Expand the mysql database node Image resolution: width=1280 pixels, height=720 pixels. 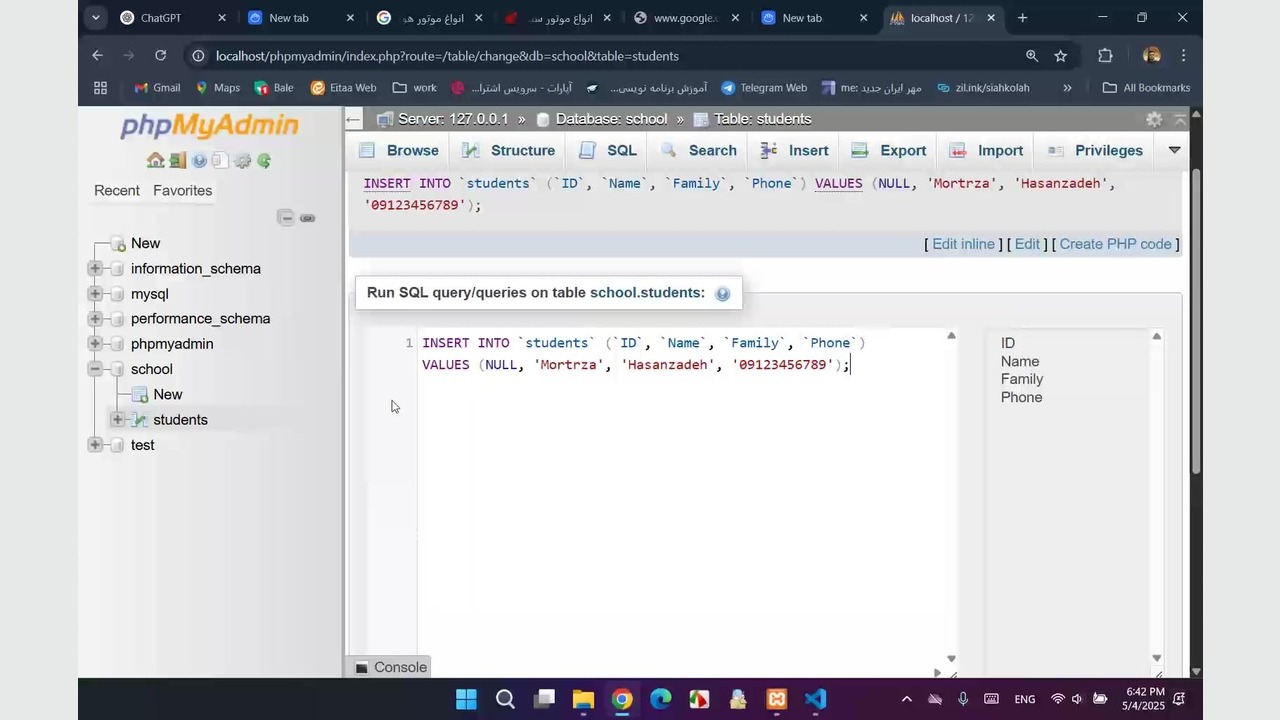[95, 294]
